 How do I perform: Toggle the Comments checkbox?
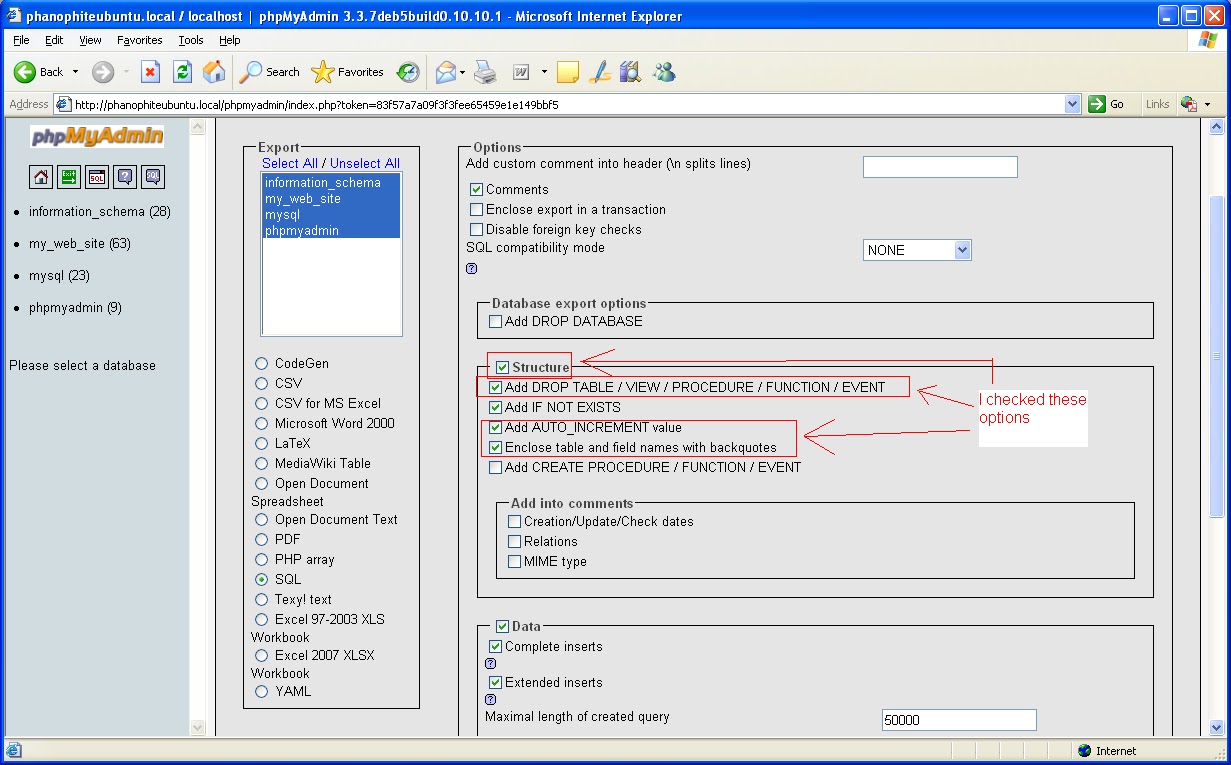tap(477, 189)
